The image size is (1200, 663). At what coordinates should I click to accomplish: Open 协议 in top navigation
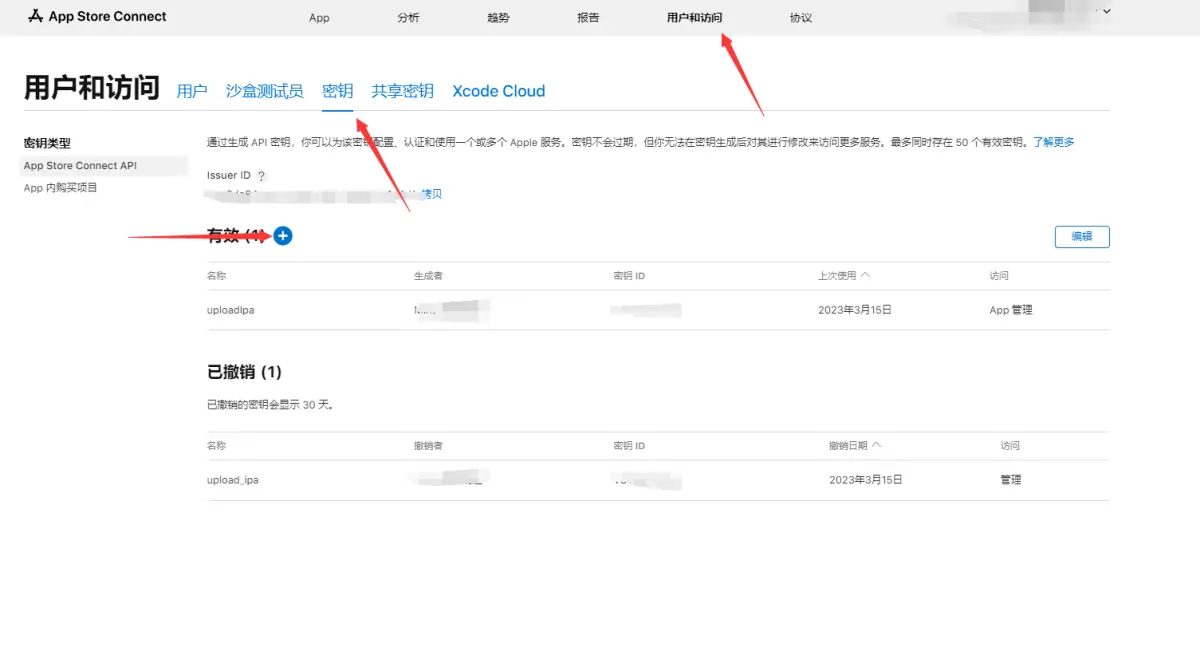pos(800,18)
